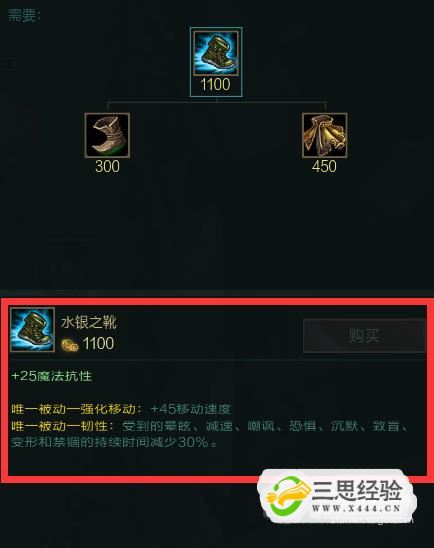This screenshot has height=548, width=434.
Task: Click the Boots of Speed component icon
Action: tap(107, 135)
